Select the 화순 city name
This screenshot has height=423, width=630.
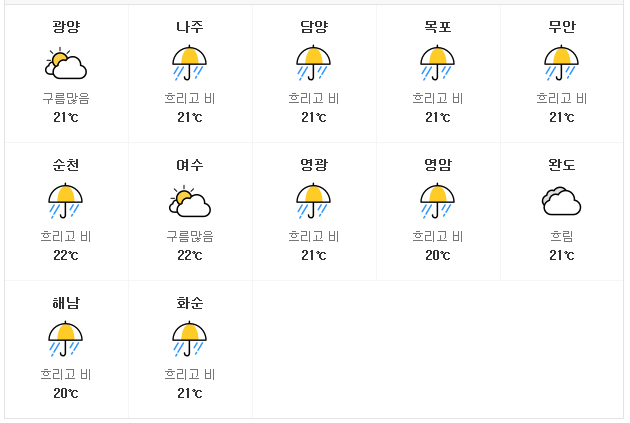pyautogui.click(x=190, y=303)
